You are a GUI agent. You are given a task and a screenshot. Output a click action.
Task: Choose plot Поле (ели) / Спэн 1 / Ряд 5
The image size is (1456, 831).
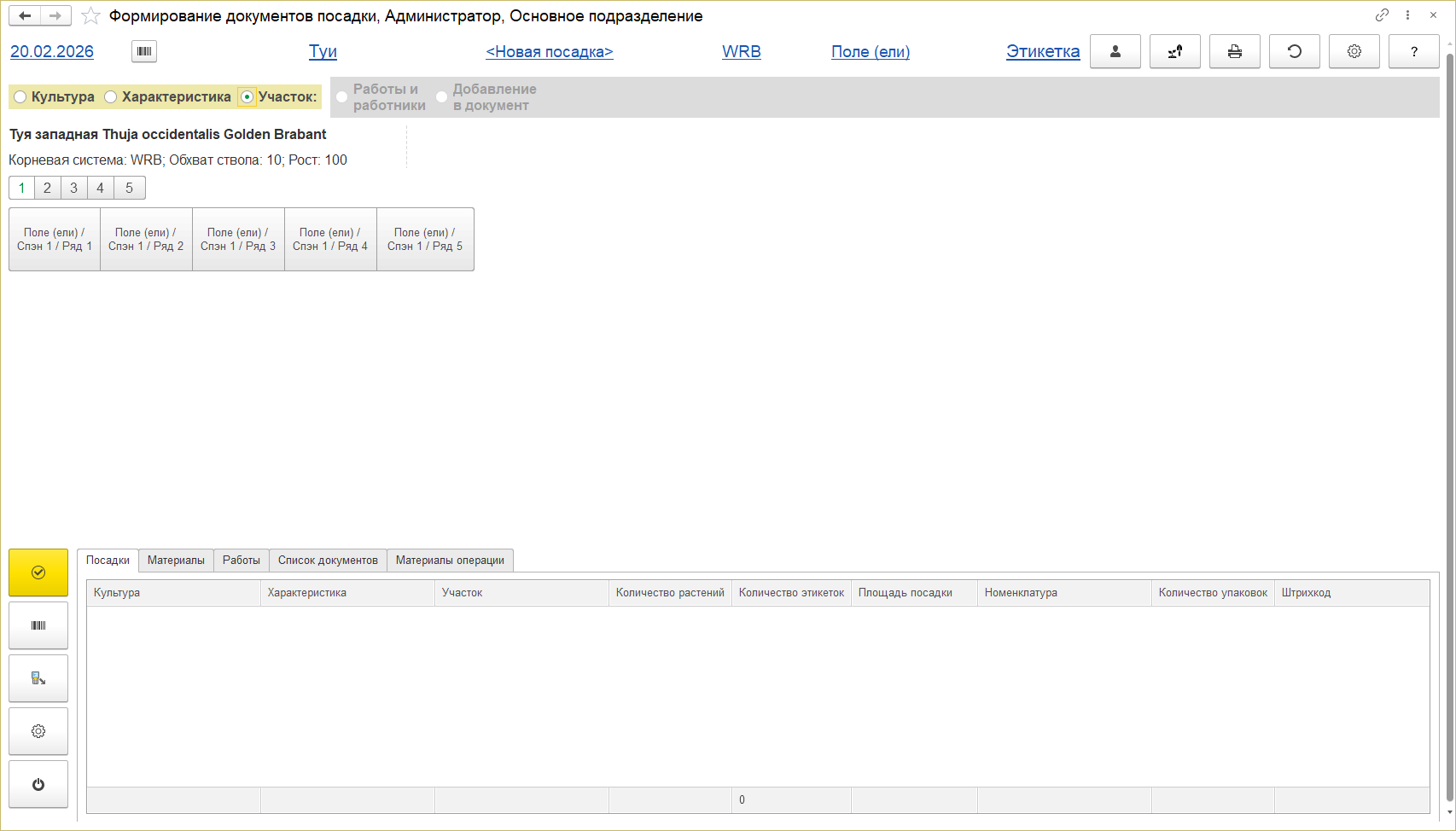(426, 240)
